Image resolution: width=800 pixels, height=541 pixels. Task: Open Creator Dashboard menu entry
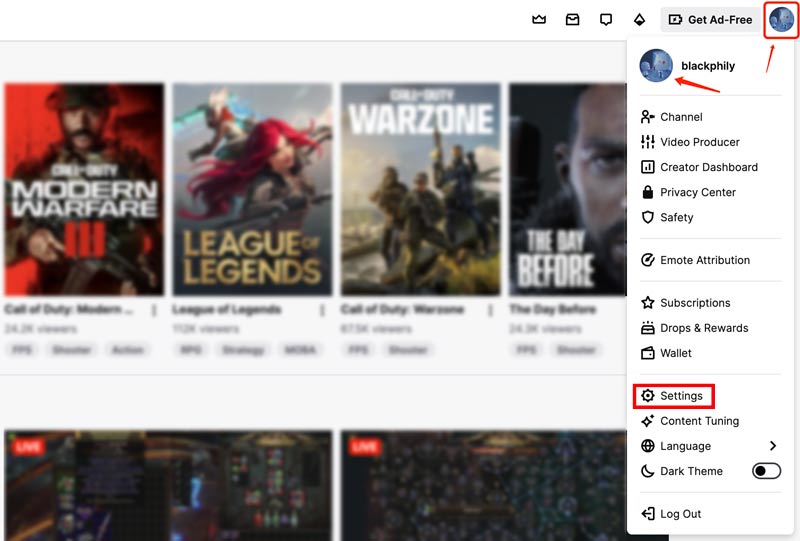point(710,167)
